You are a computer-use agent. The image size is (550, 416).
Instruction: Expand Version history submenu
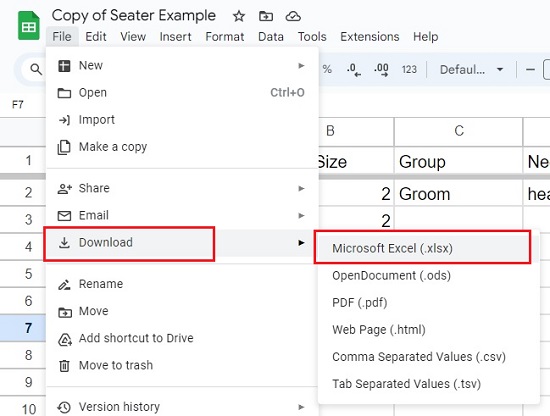[182, 407]
